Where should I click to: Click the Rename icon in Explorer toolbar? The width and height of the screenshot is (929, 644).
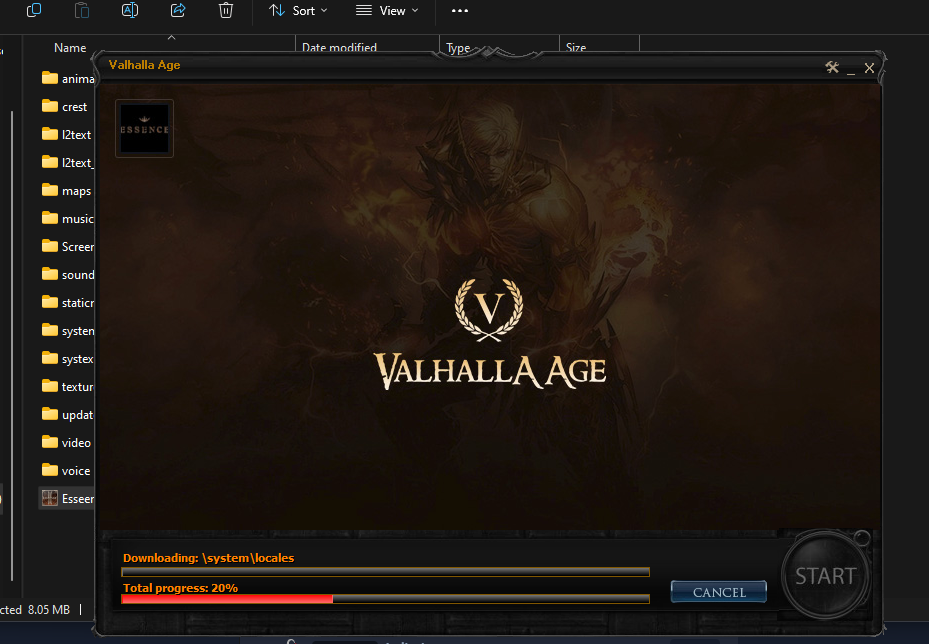pos(130,10)
